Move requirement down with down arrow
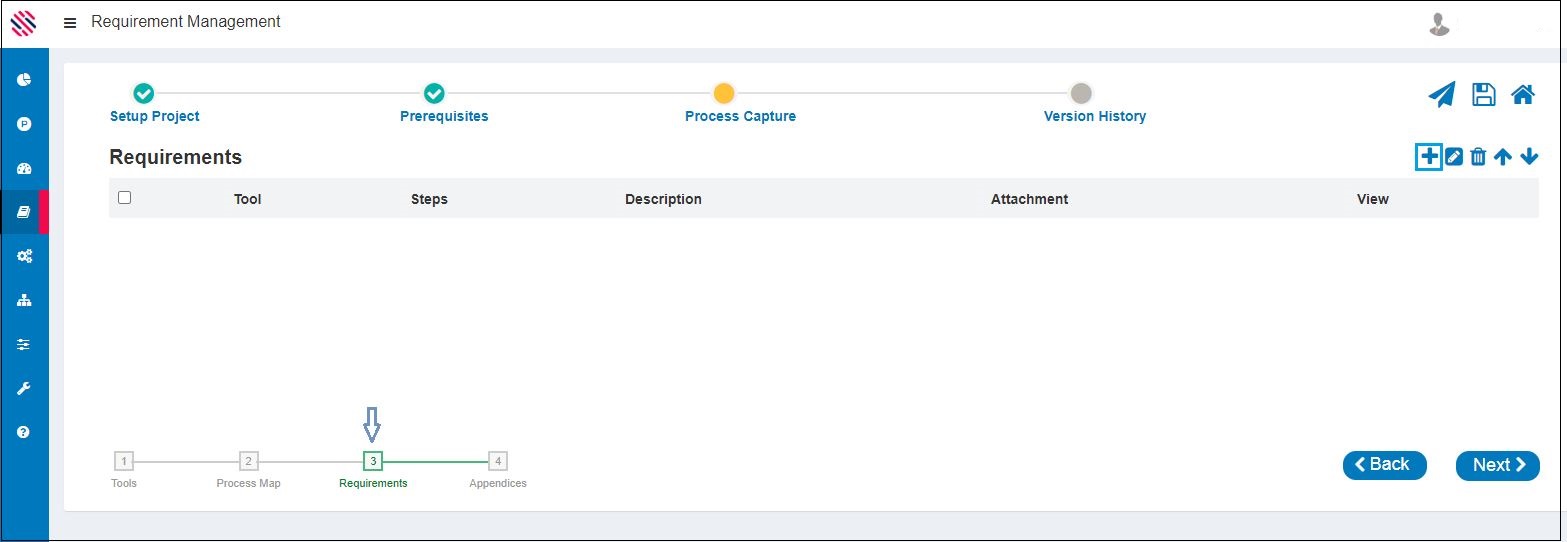This screenshot has height=542, width=1567. point(1528,157)
